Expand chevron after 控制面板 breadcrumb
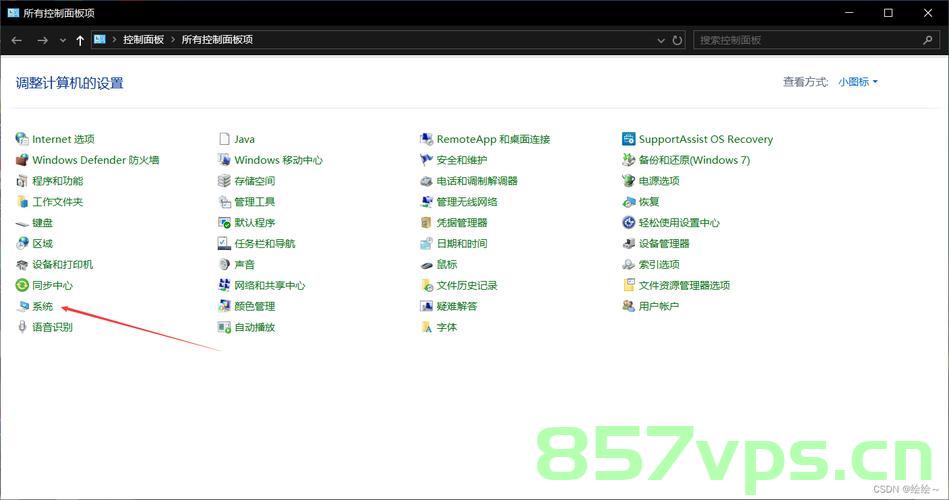This screenshot has width=949, height=500. pyautogui.click(x=173, y=39)
